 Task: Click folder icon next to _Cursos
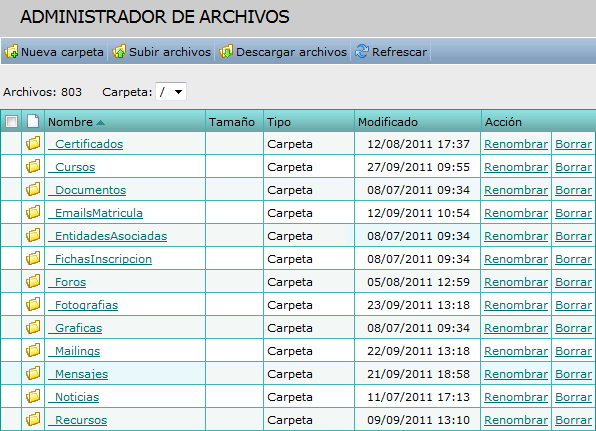[x=33, y=166]
